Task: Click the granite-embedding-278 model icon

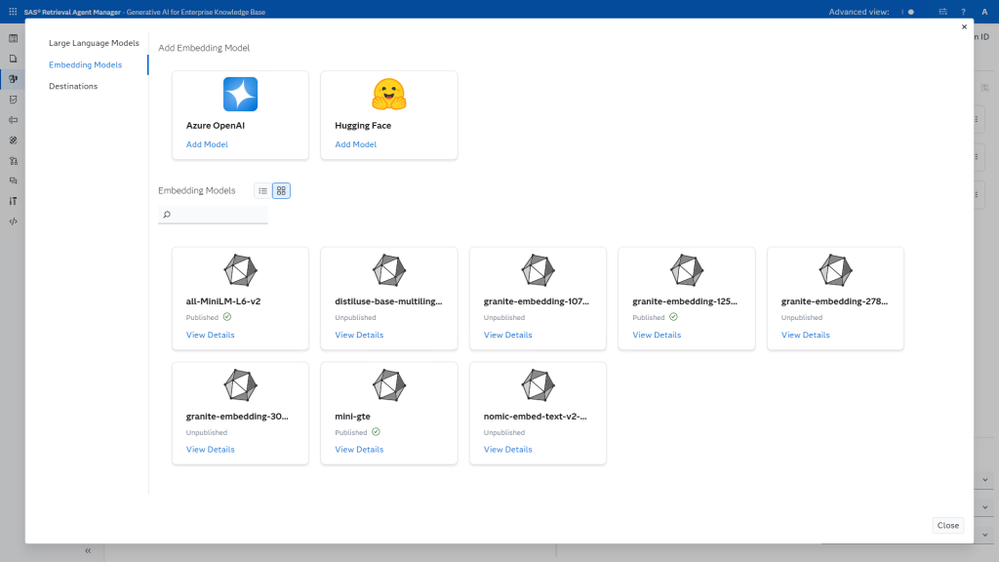Action: [835, 270]
